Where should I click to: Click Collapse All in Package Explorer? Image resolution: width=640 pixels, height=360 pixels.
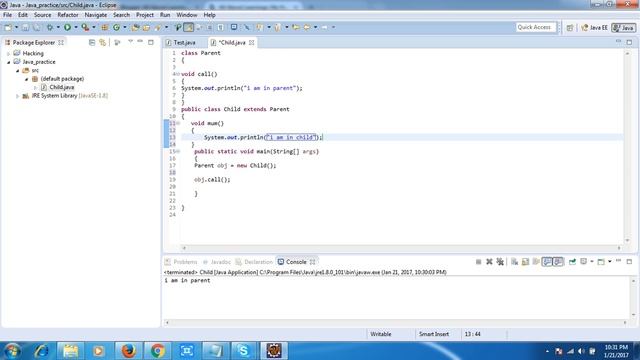point(92,42)
